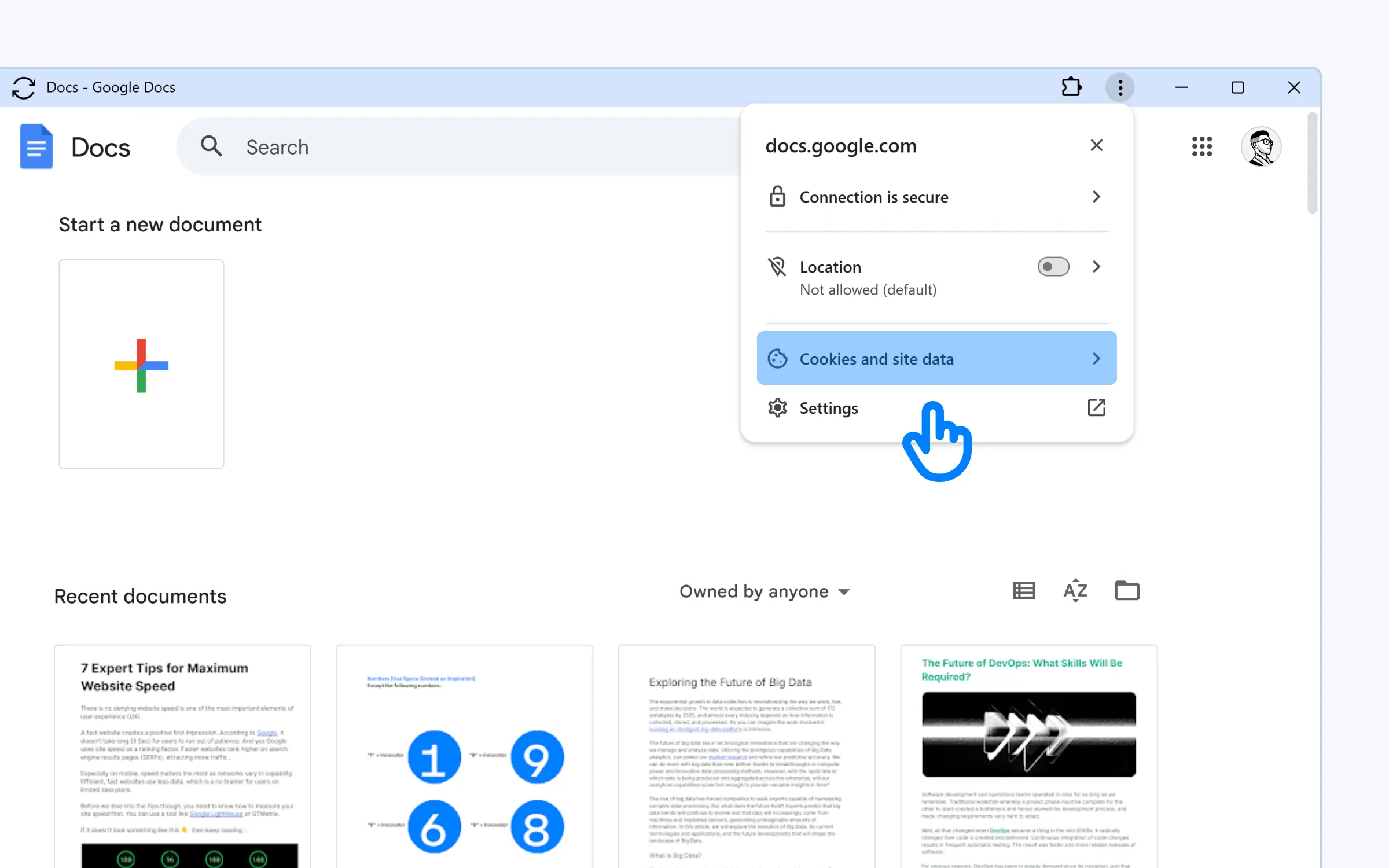Click the Location permission label
1389x868 pixels.
click(830, 267)
